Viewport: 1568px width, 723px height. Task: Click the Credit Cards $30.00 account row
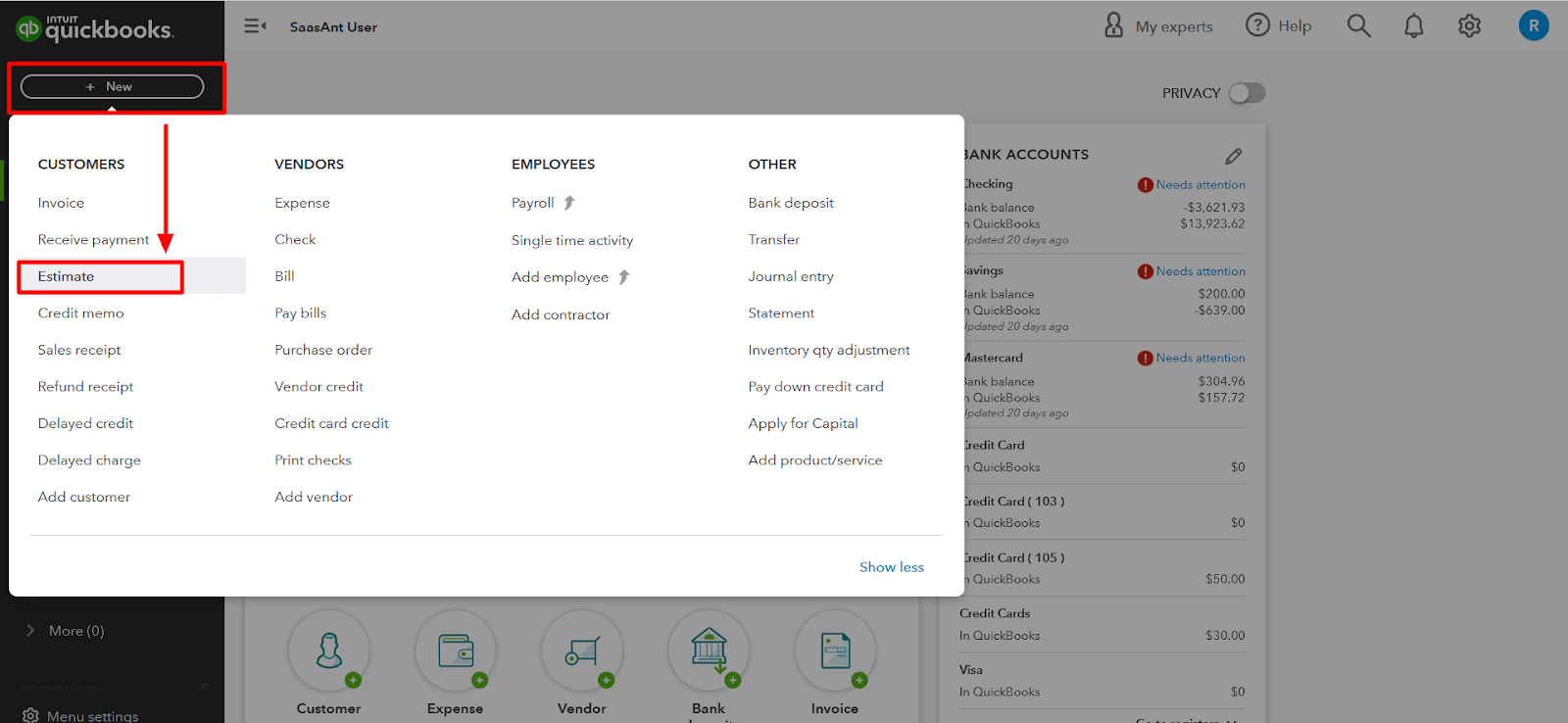pyautogui.click(x=1102, y=624)
